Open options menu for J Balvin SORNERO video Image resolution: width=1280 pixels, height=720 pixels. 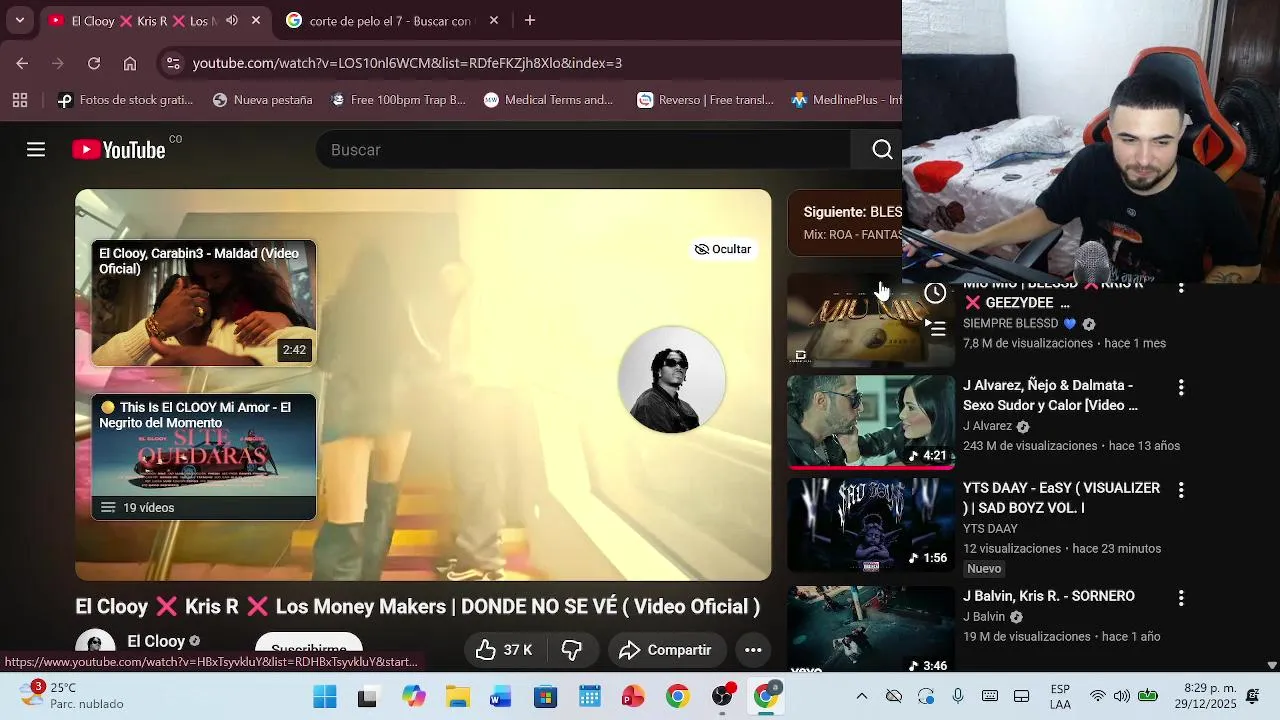[1181, 598]
